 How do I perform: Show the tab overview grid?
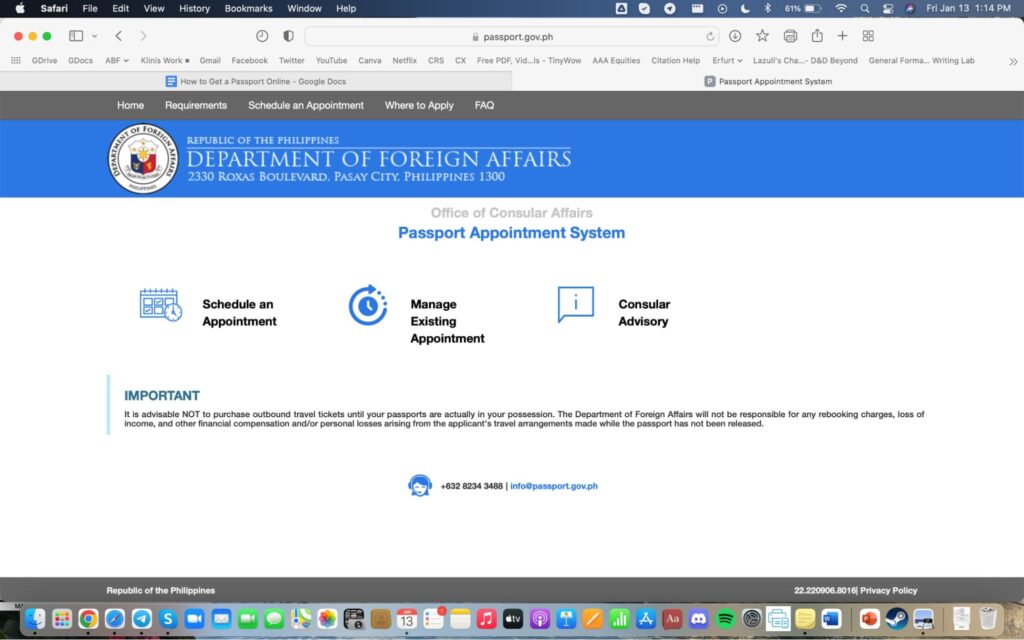(x=868, y=36)
